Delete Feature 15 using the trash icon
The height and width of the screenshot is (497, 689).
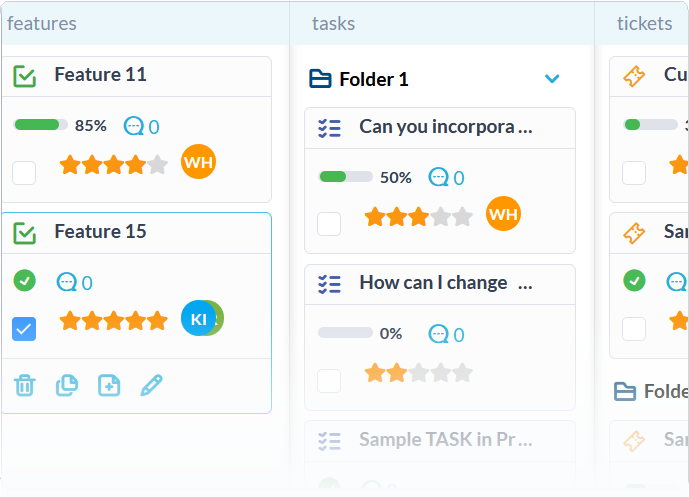(x=25, y=386)
